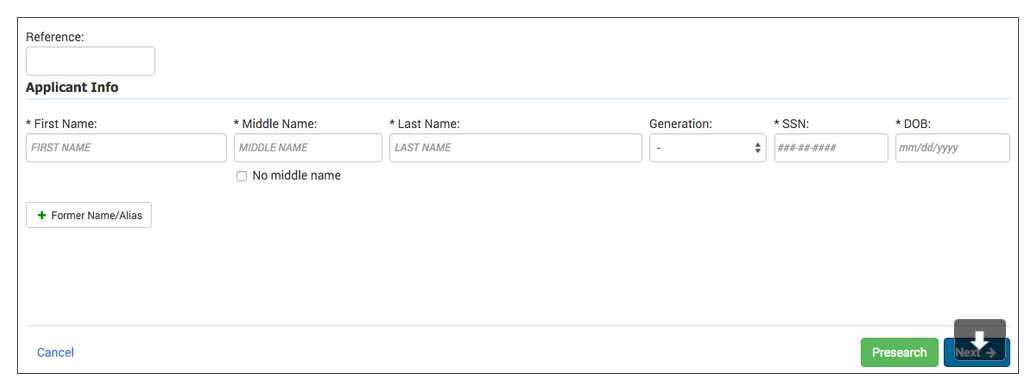Select the Middle Name field

coord(308,148)
